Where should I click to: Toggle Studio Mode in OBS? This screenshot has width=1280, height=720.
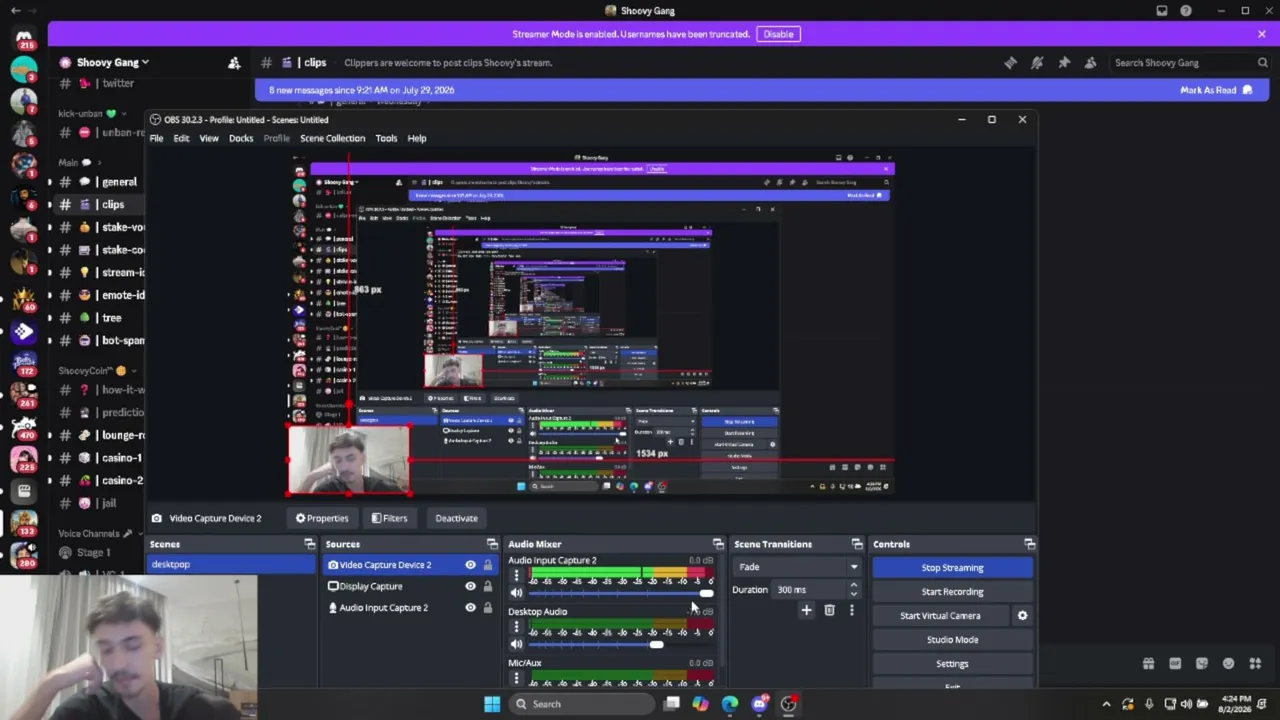pyautogui.click(x=952, y=640)
